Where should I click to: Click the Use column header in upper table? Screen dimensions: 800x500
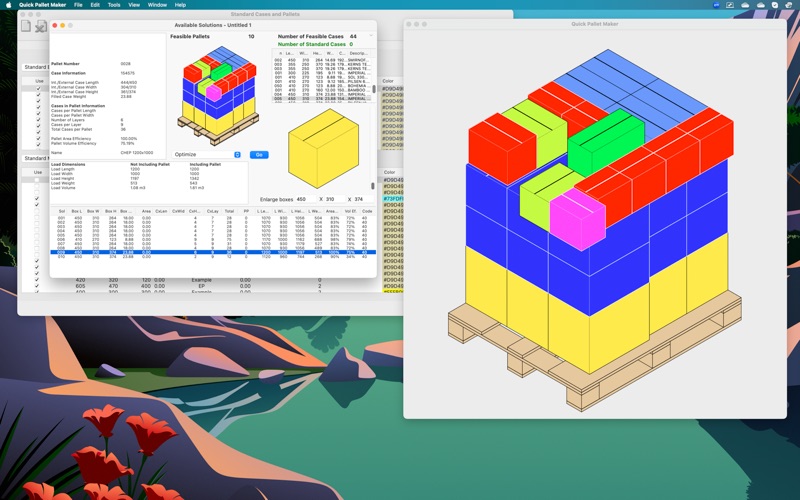point(39,81)
